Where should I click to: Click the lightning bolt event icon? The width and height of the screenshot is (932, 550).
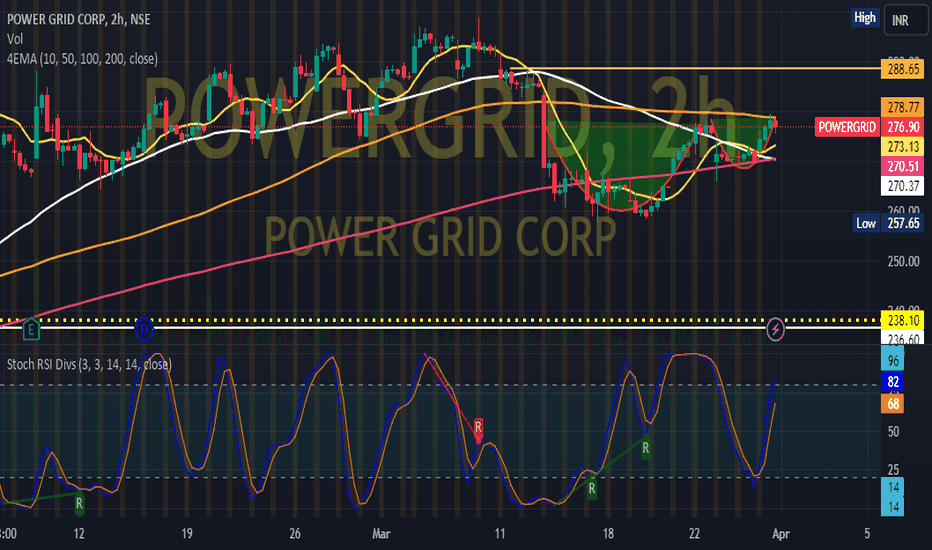coord(775,329)
